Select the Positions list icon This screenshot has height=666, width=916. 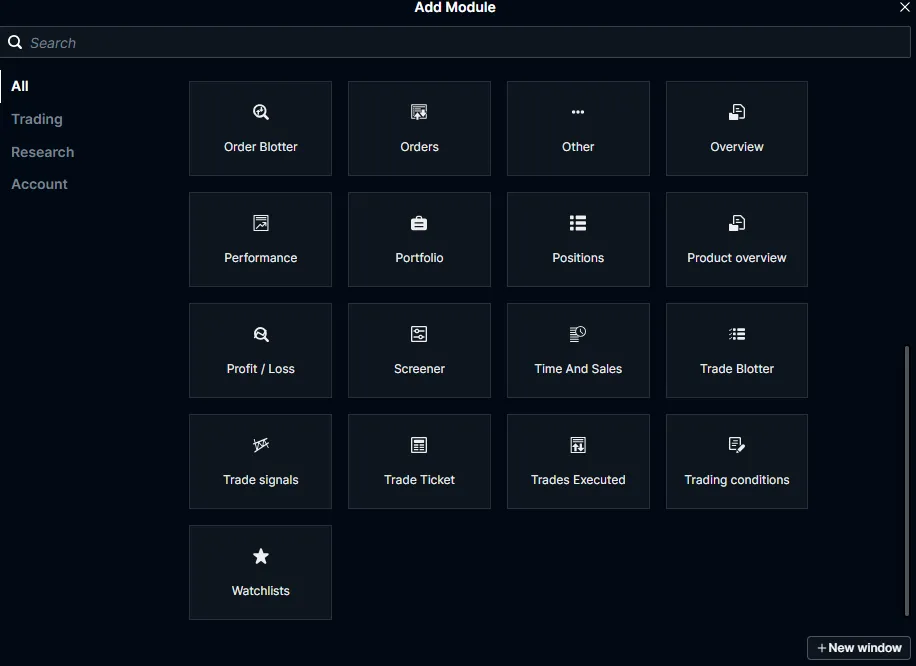click(x=578, y=223)
